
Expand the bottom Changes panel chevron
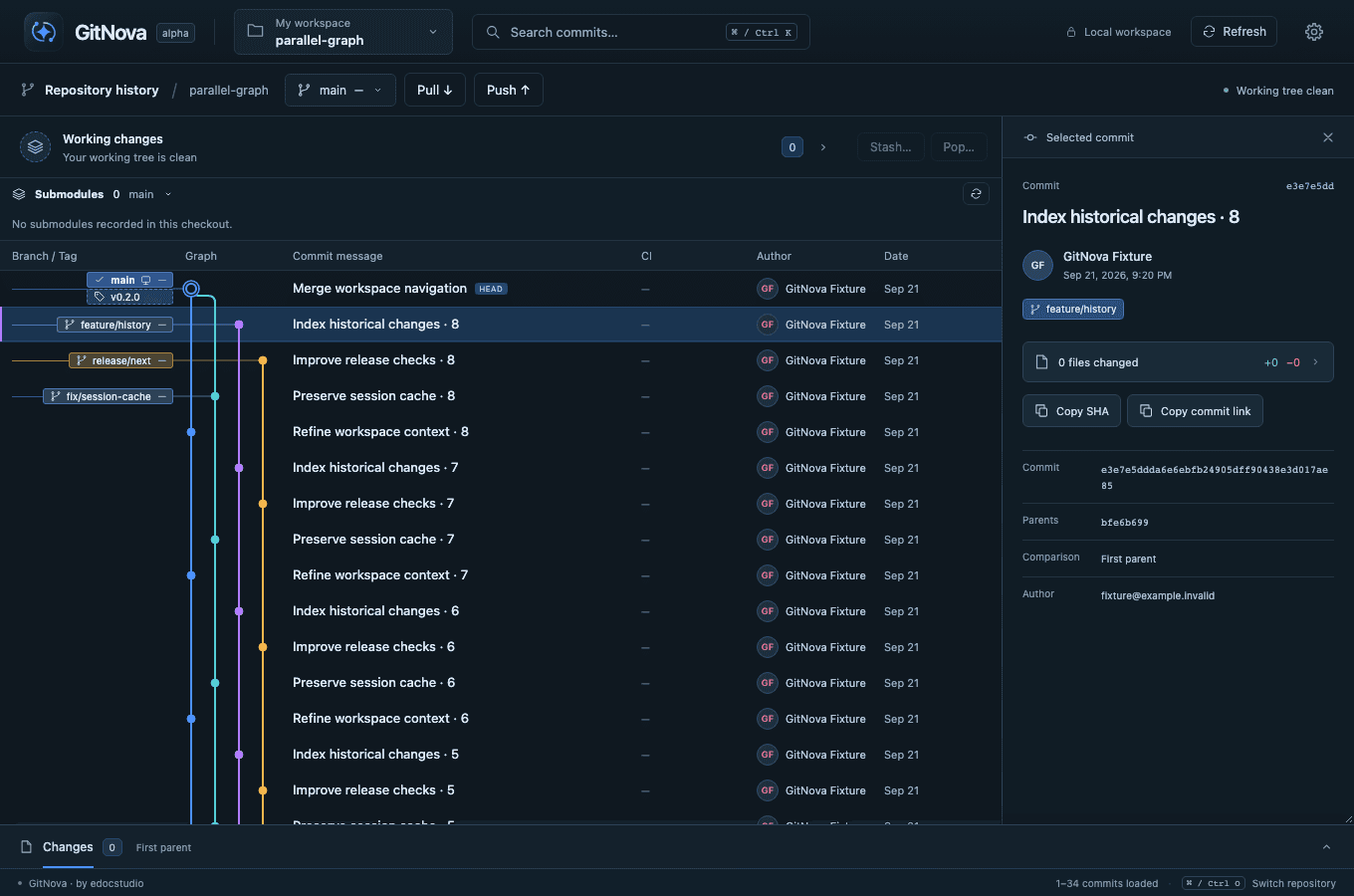1326,847
